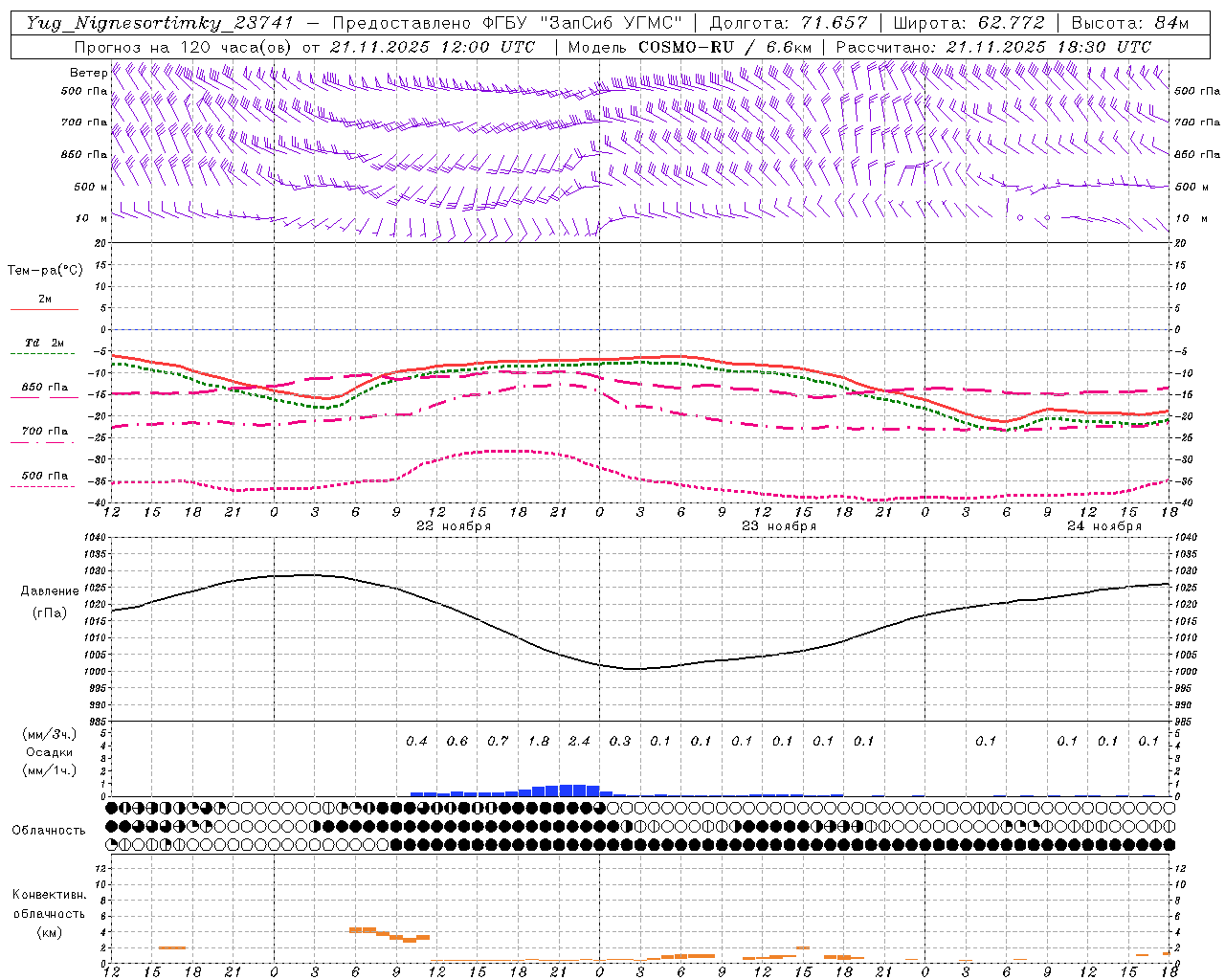
Task: Click the Долгота: 71.657 value
Action: point(789,23)
